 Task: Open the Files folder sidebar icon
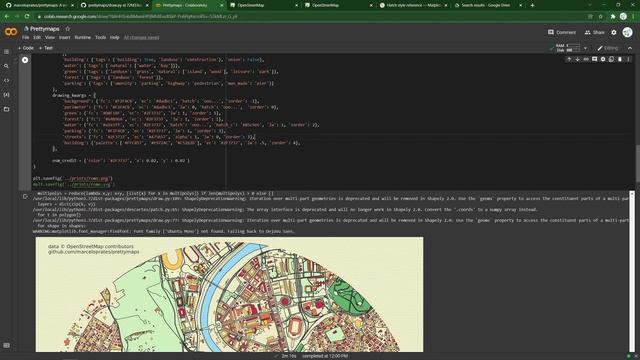[6, 109]
